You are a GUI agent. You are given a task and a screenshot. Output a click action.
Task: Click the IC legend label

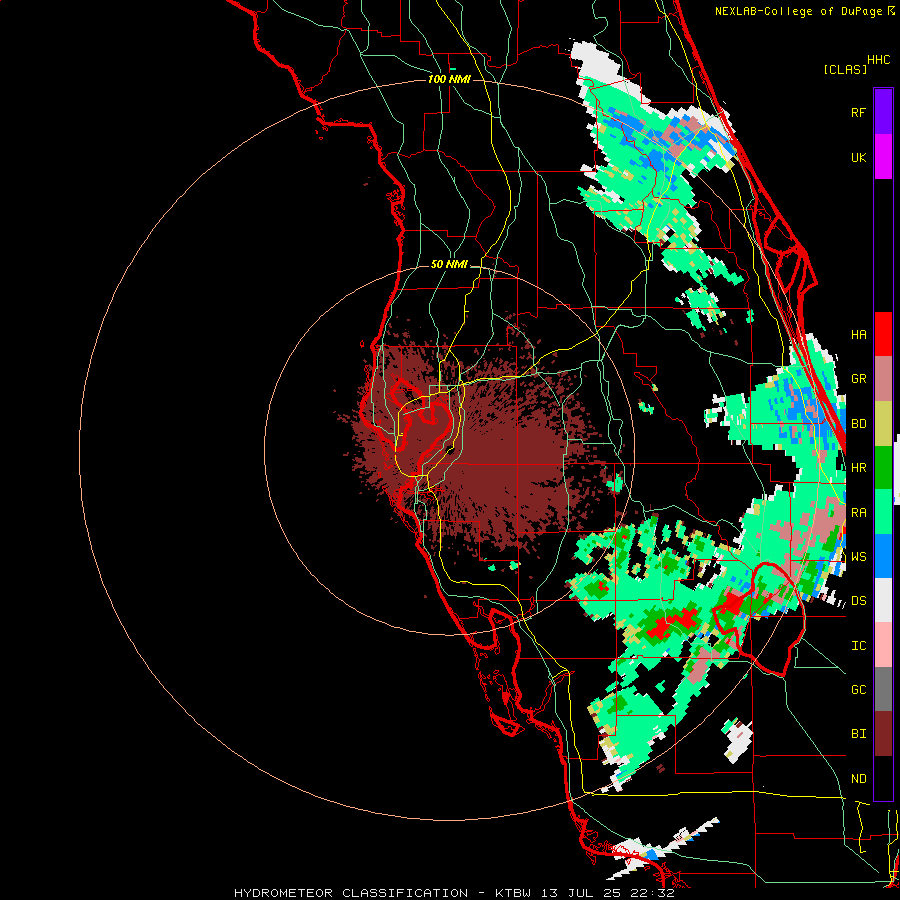pyautogui.click(x=858, y=646)
